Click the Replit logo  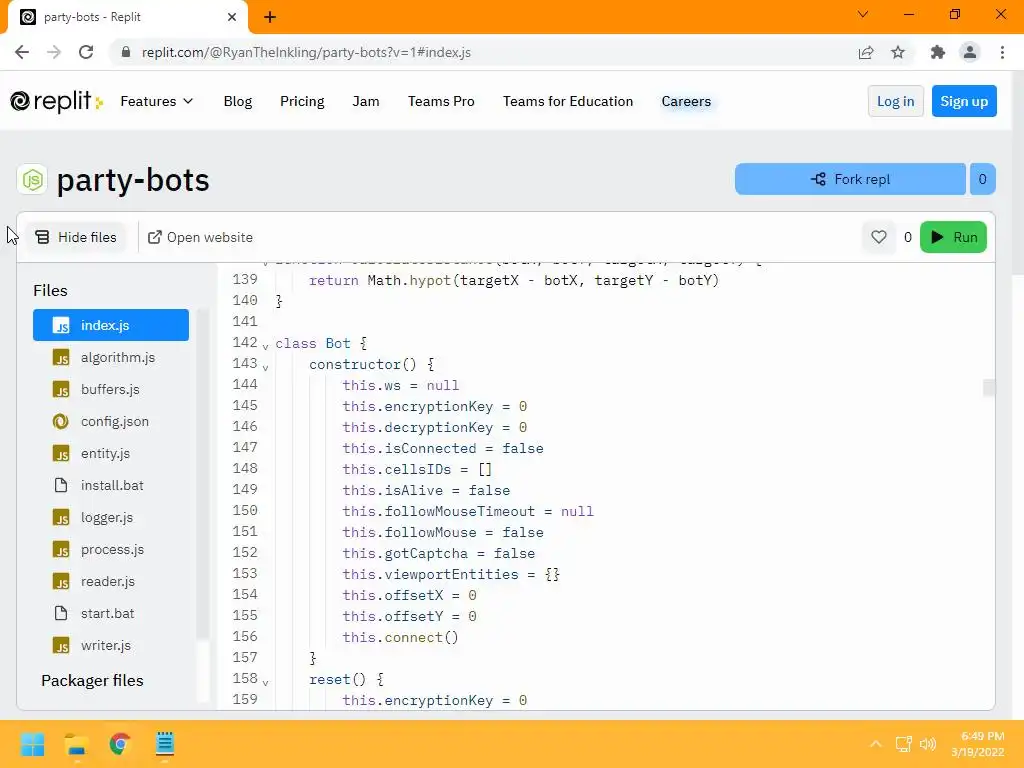pos(56,101)
